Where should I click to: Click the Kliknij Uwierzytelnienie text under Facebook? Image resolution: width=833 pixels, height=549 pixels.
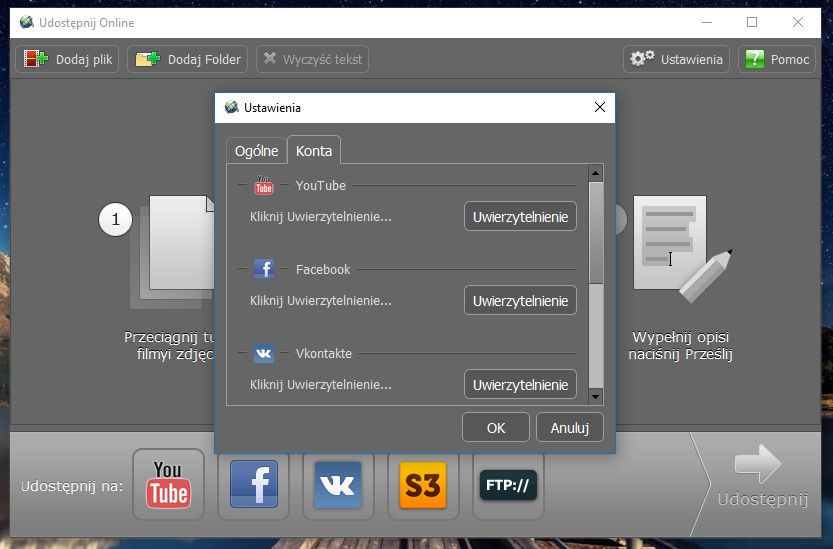click(320, 301)
